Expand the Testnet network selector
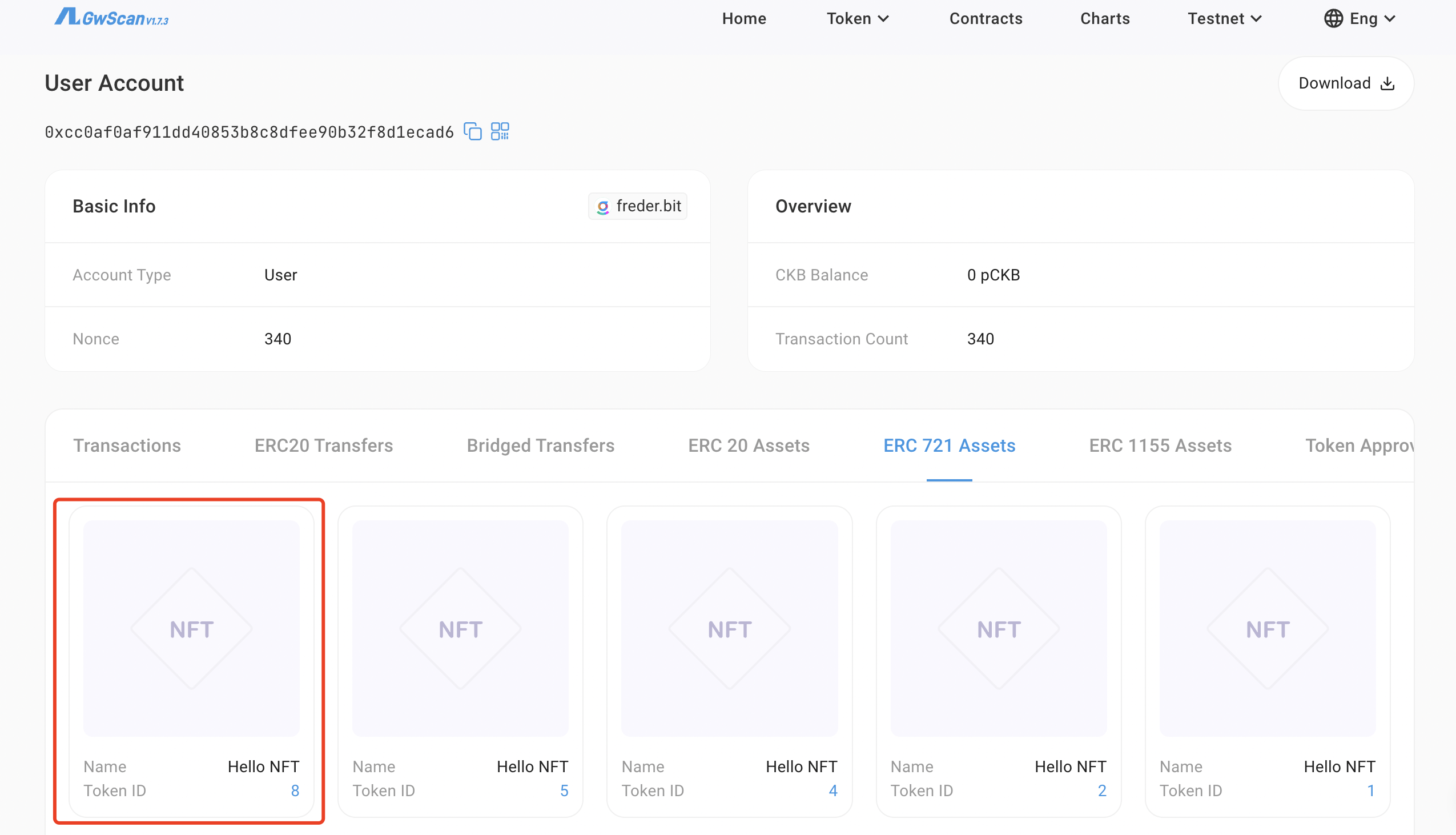This screenshot has height=835, width=1456. click(1224, 18)
